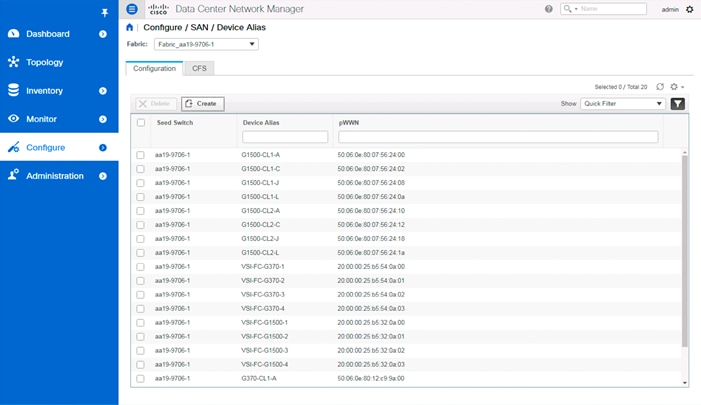Image resolution: width=701 pixels, height=405 pixels.
Task: Click the scrollbar down arrow
Action: tap(684, 383)
